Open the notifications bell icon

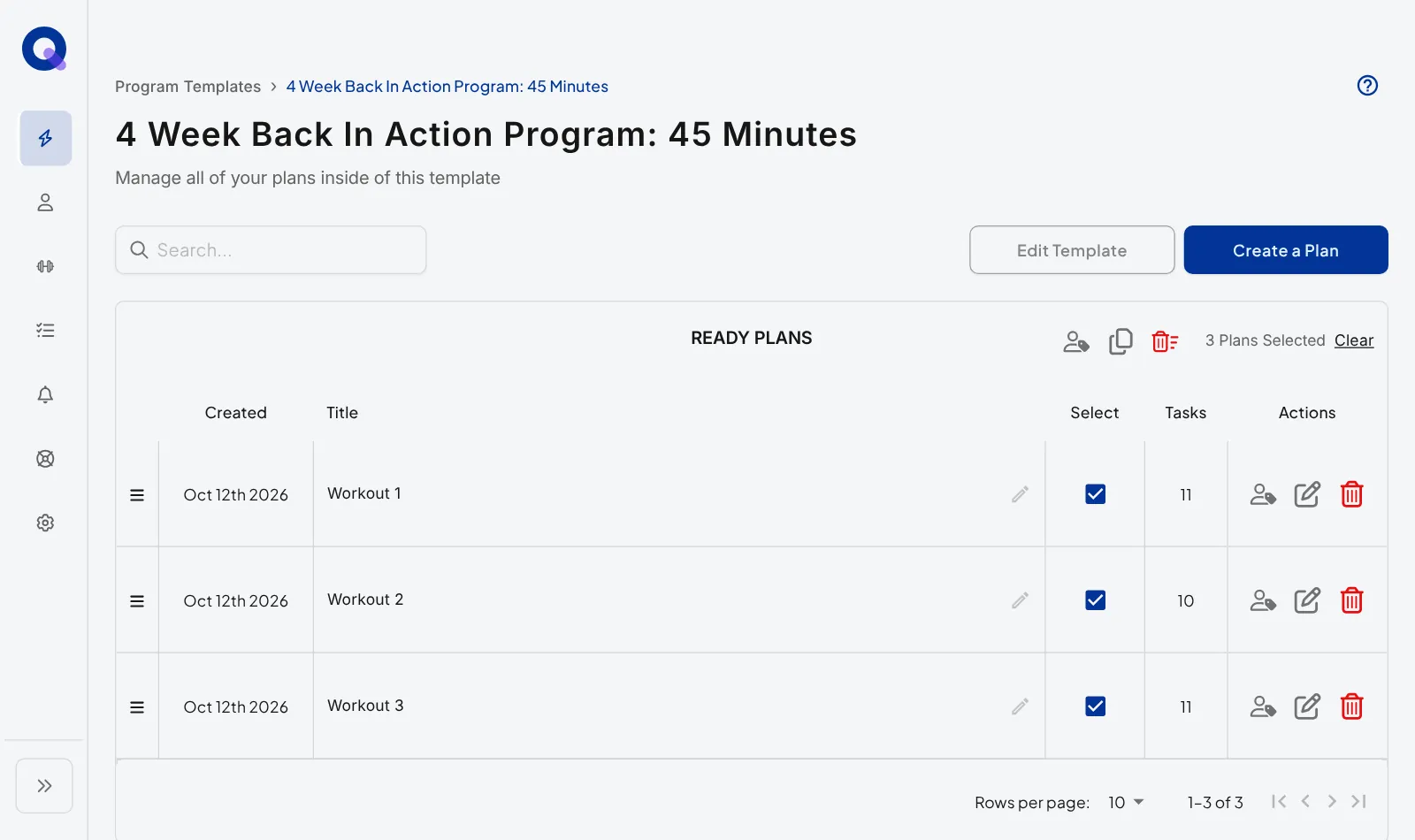point(45,394)
